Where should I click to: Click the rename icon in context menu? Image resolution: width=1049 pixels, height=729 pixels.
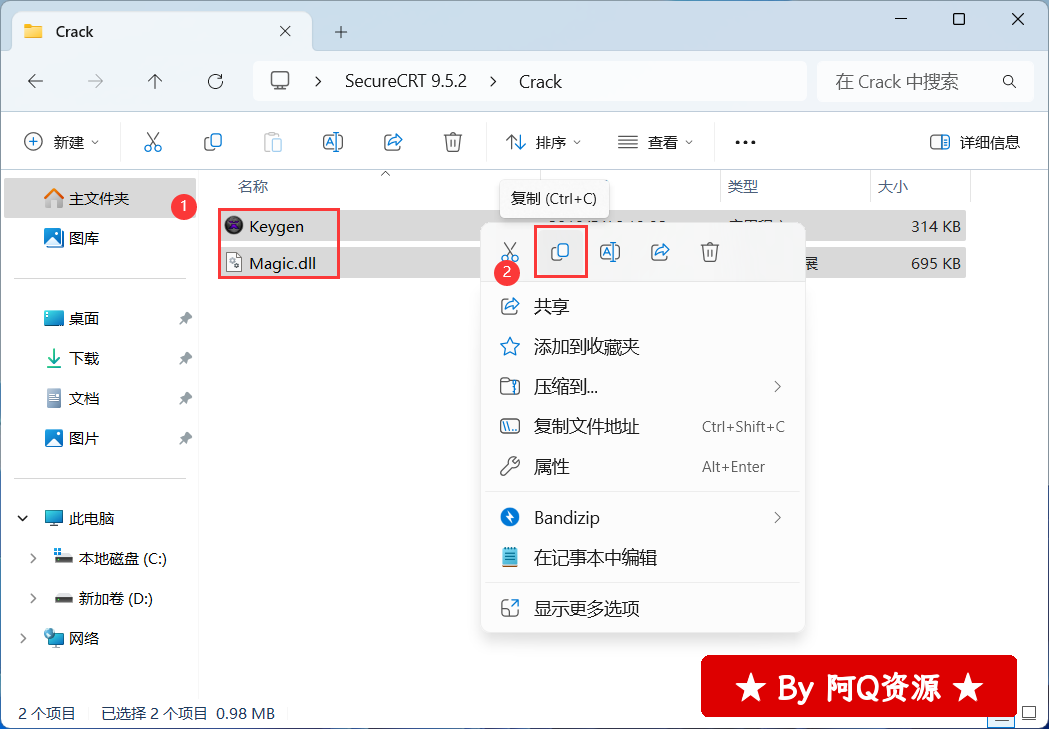[x=610, y=252]
